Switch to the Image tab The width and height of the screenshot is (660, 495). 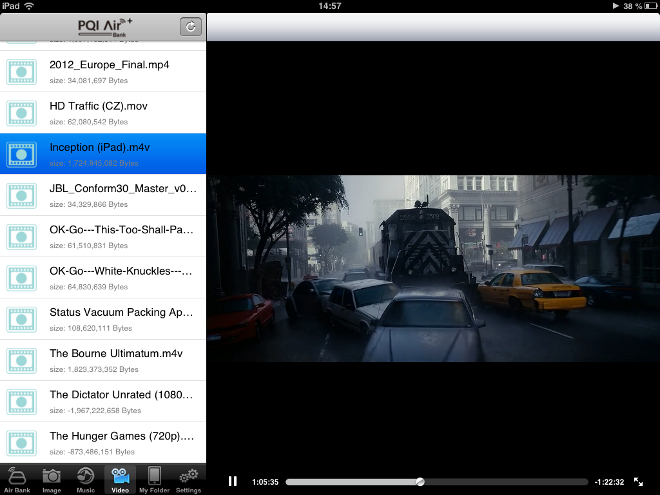coord(51,479)
